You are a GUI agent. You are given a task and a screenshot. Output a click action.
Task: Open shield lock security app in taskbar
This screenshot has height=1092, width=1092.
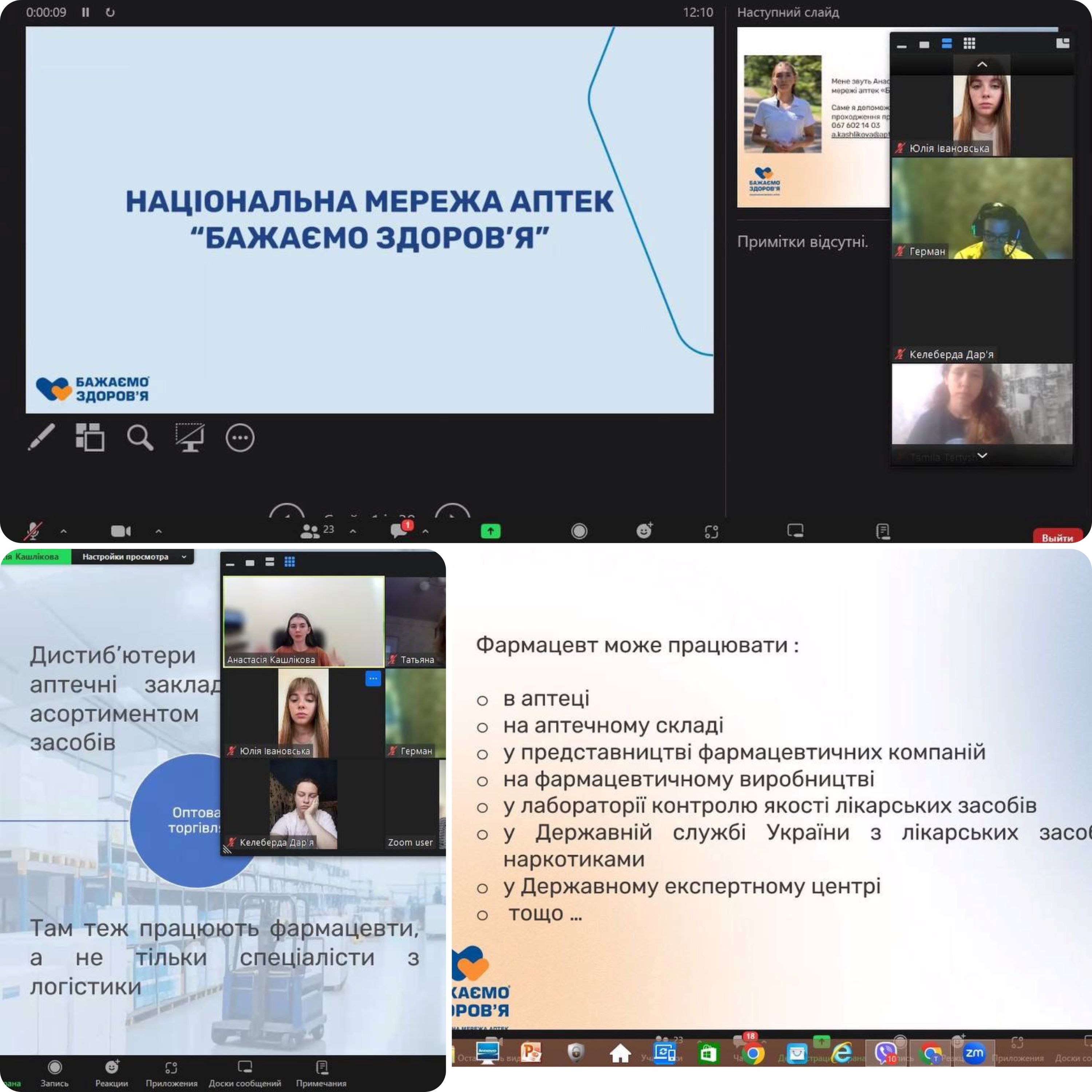coord(575,1053)
